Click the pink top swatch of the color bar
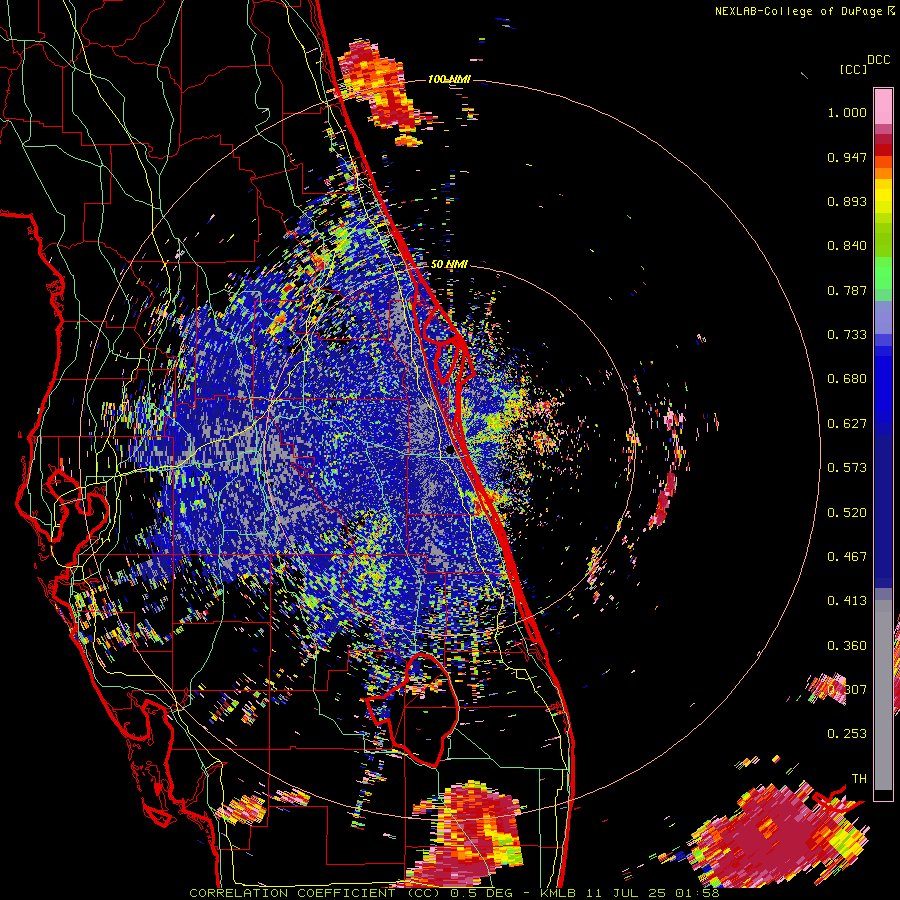 tap(883, 106)
